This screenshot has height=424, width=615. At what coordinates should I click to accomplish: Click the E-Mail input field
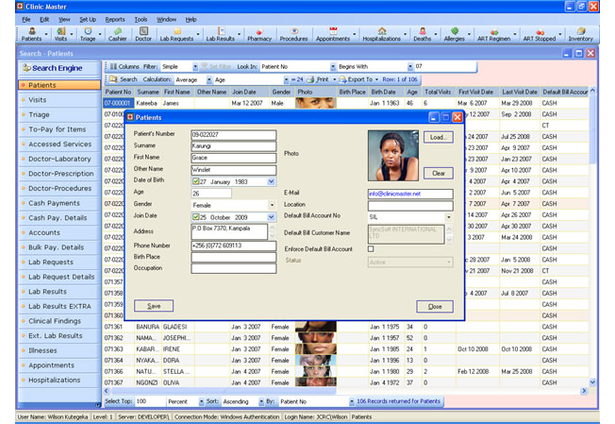[410, 194]
